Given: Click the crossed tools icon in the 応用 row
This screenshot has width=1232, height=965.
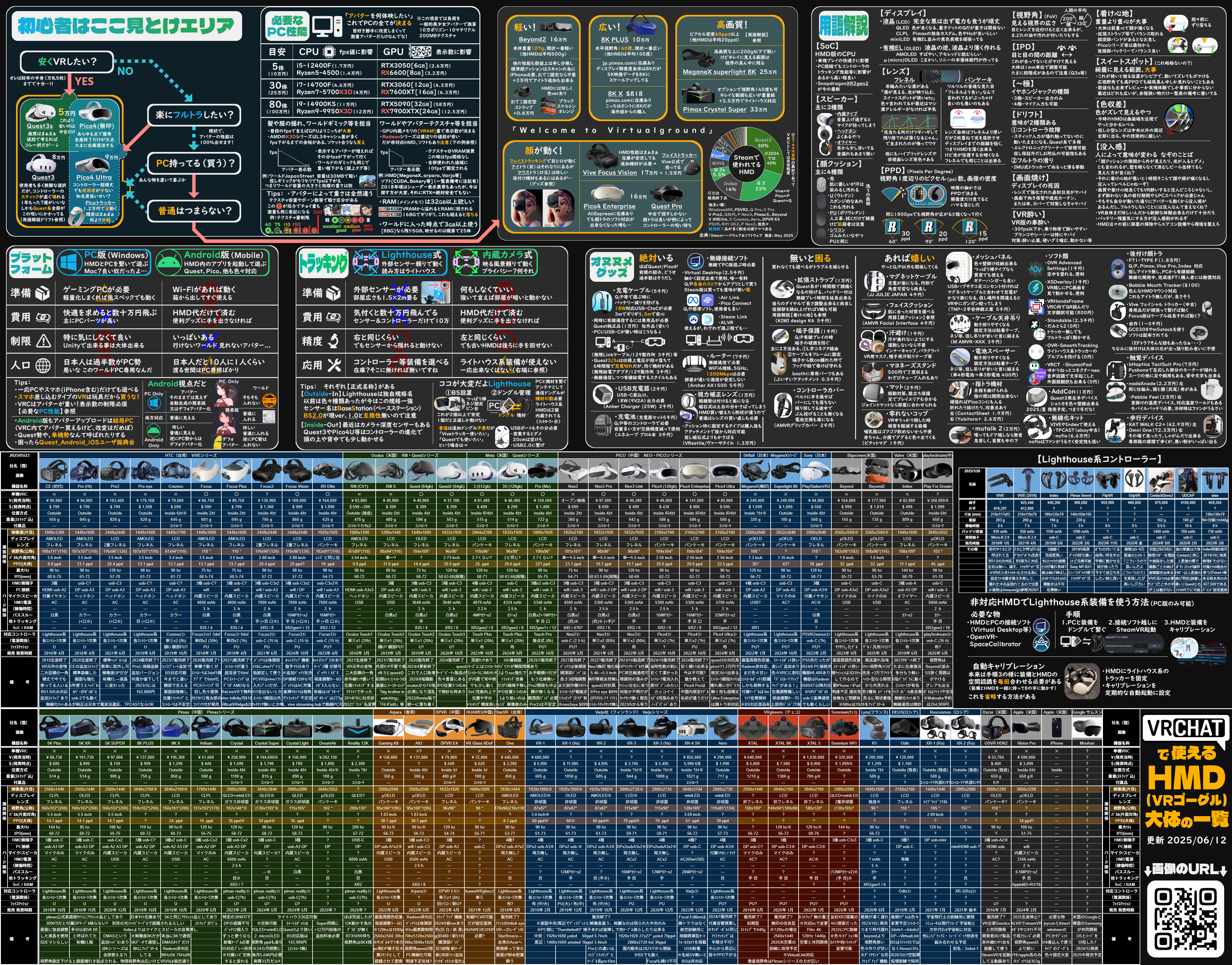Looking at the screenshot, I should (x=334, y=366).
